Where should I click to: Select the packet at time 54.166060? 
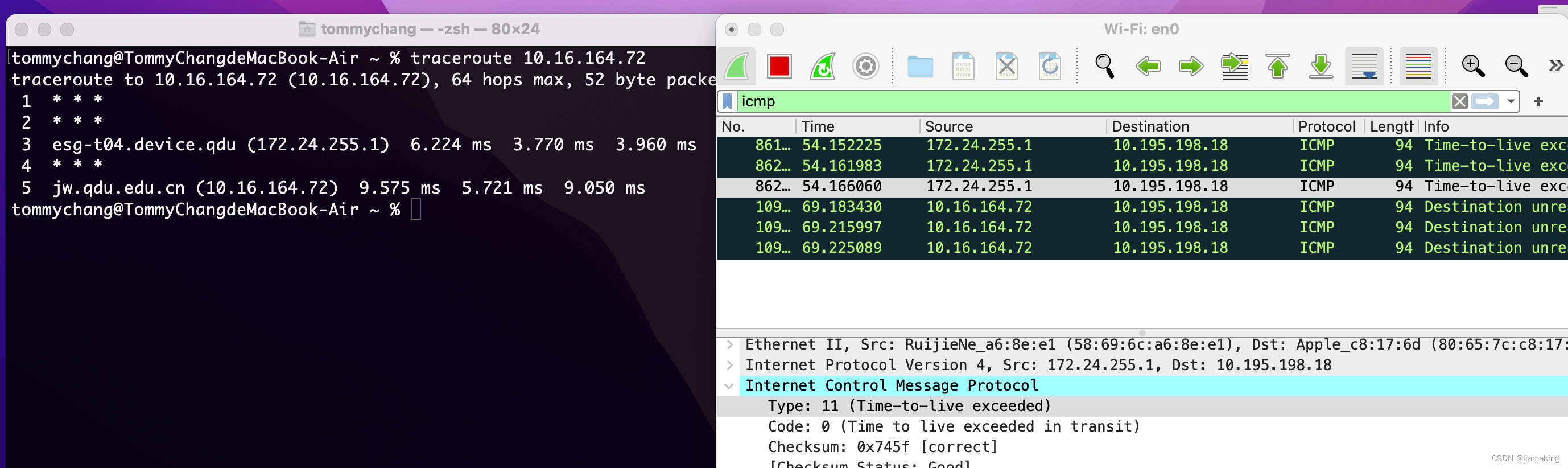(x=1142, y=187)
